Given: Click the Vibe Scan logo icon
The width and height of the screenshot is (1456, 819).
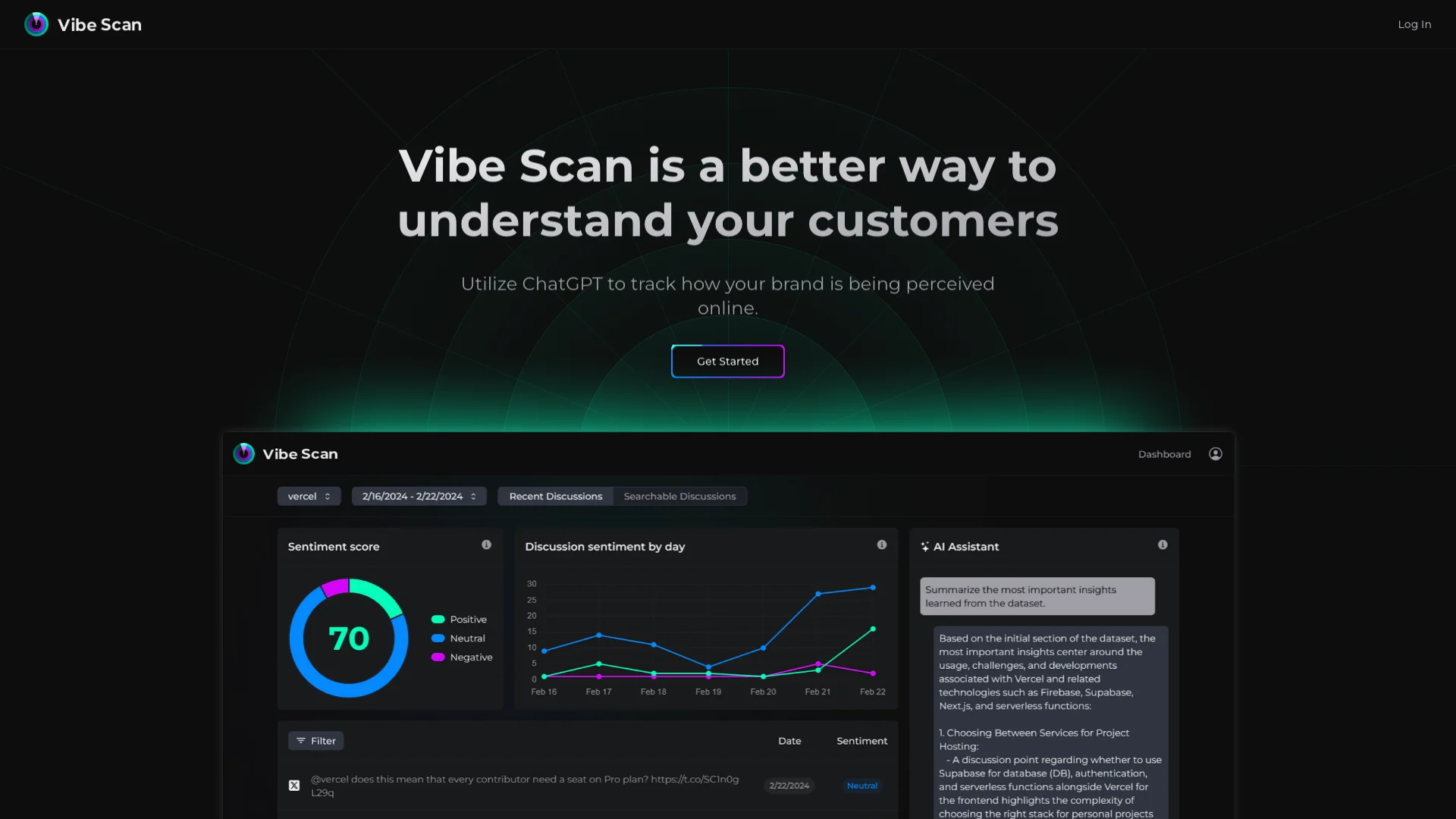Looking at the screenshot, I should click(x=36, y=24).
